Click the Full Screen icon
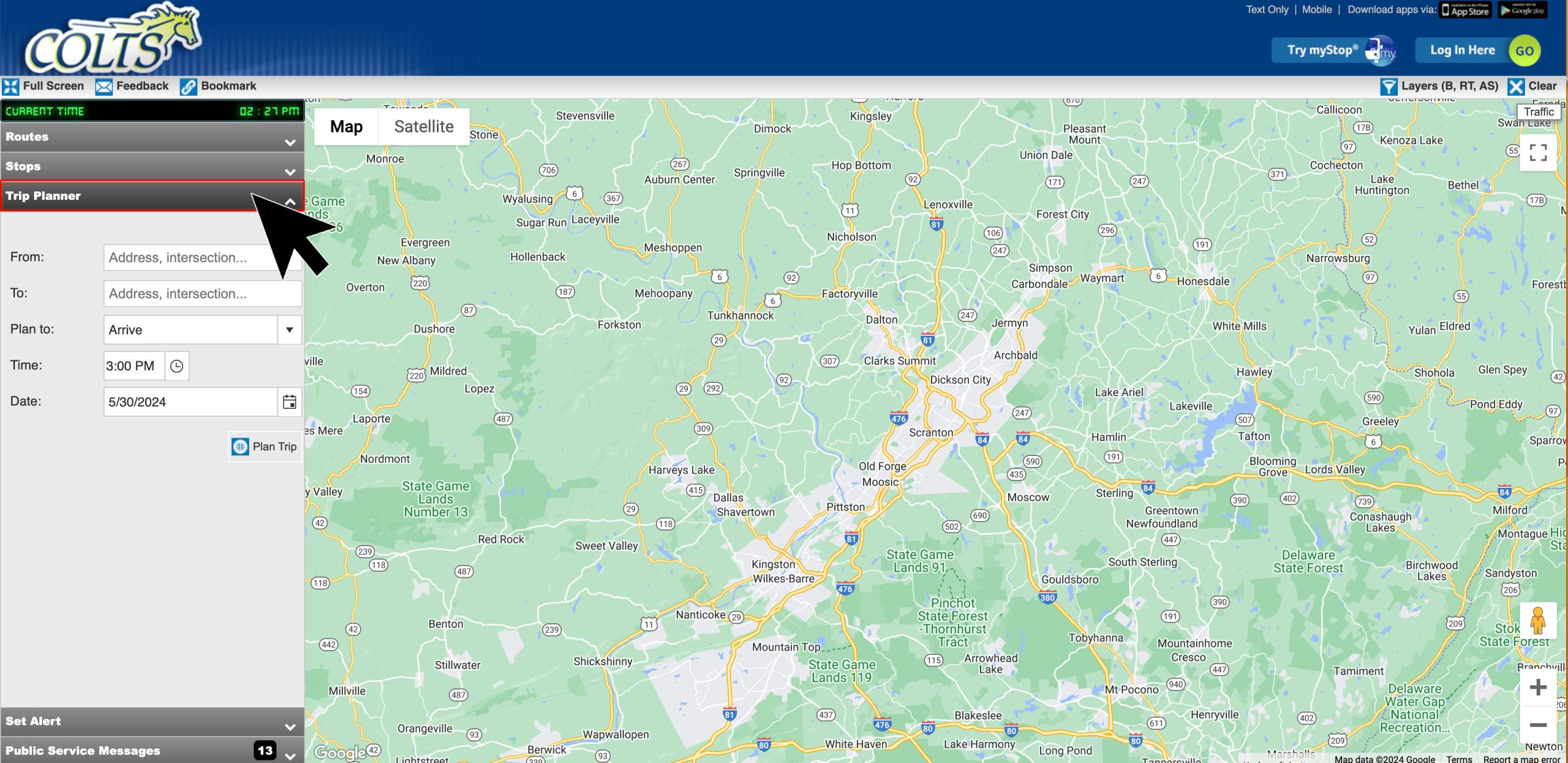The height and width of the screenshot is (763, 1568). coord(10,86)
